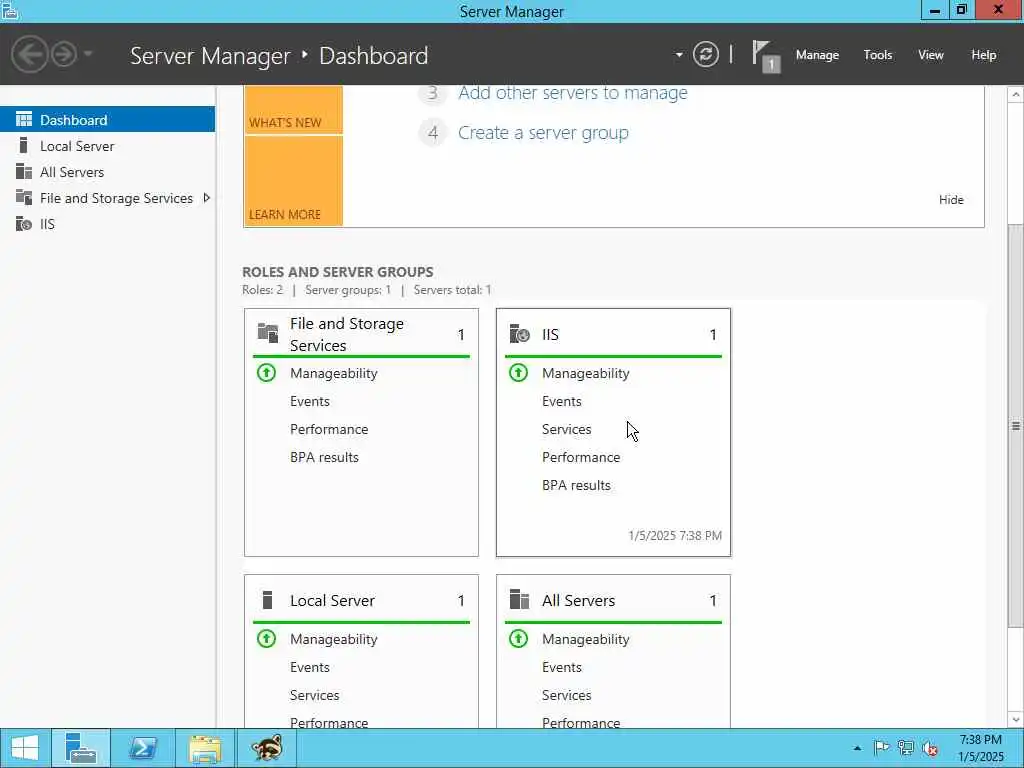This screenshot has width=1024, height=768.
Task: Click the back navigation arrow
Action: tap(29, 54)
